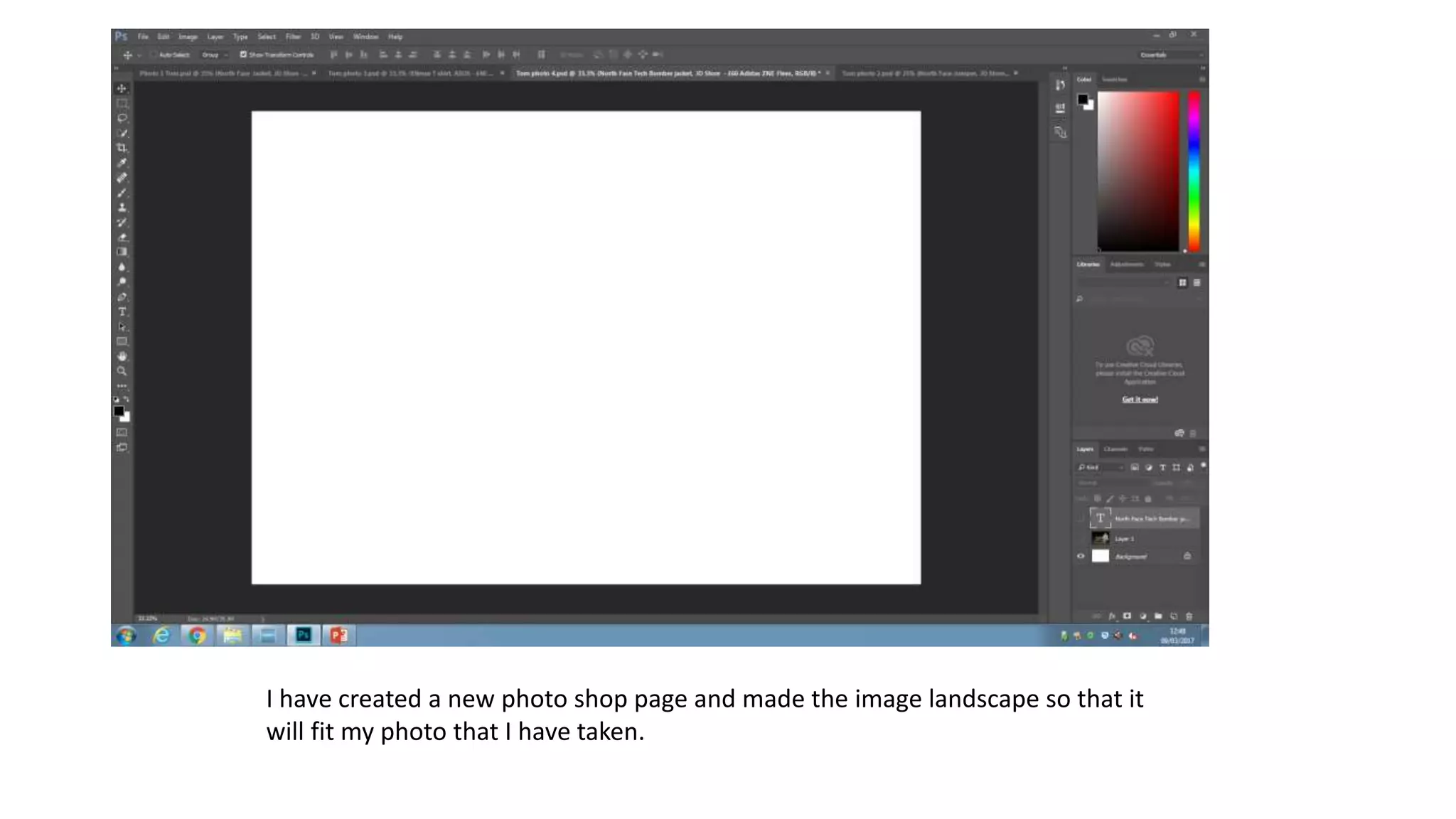This screenshot has width=1456, height=819.
Task: Select the Layer 1 thumbnail
Action: [x=1101, y=538]
